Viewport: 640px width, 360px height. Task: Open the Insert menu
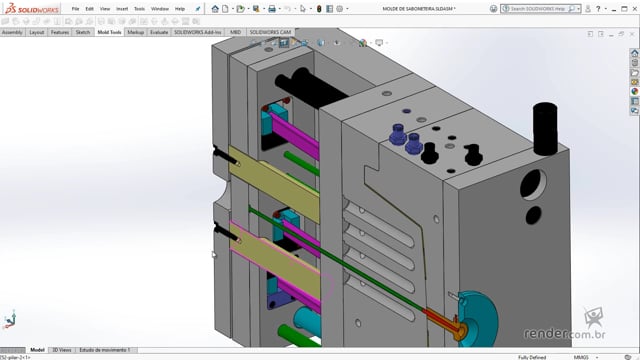(x=122, y=9)
